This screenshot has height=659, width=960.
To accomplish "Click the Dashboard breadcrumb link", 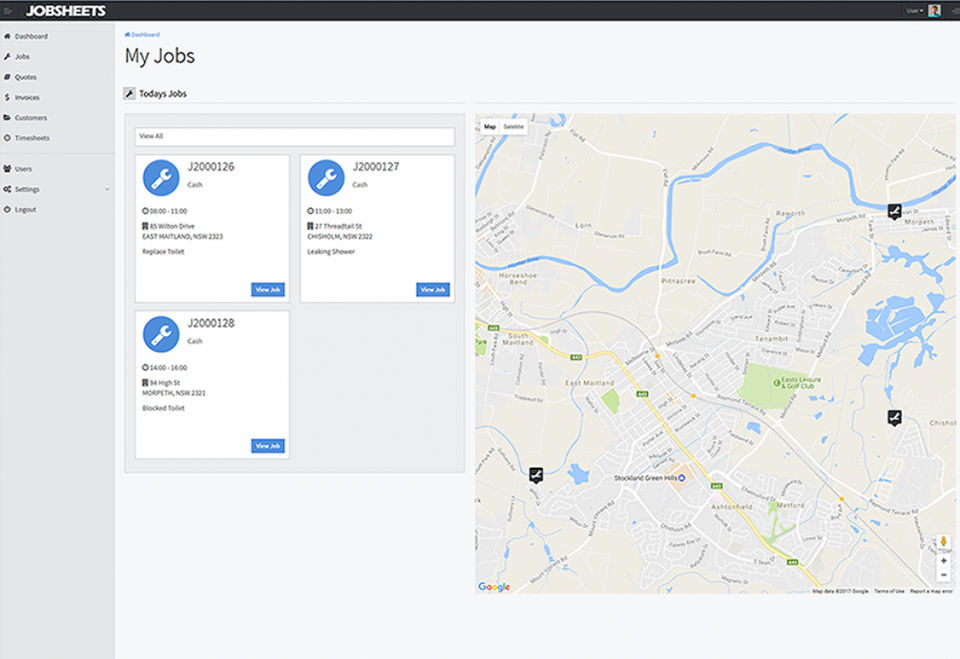I will tap(143, 35).
